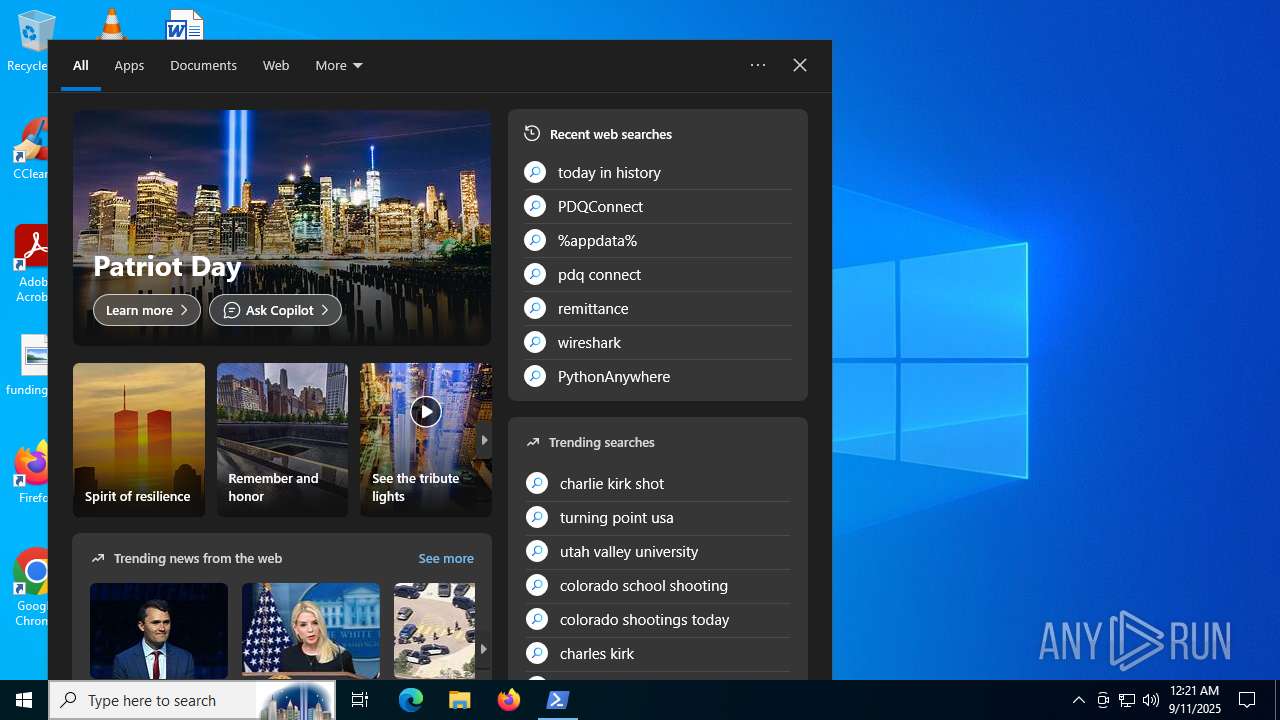Search recent query %appdata%

pos(658,240)
